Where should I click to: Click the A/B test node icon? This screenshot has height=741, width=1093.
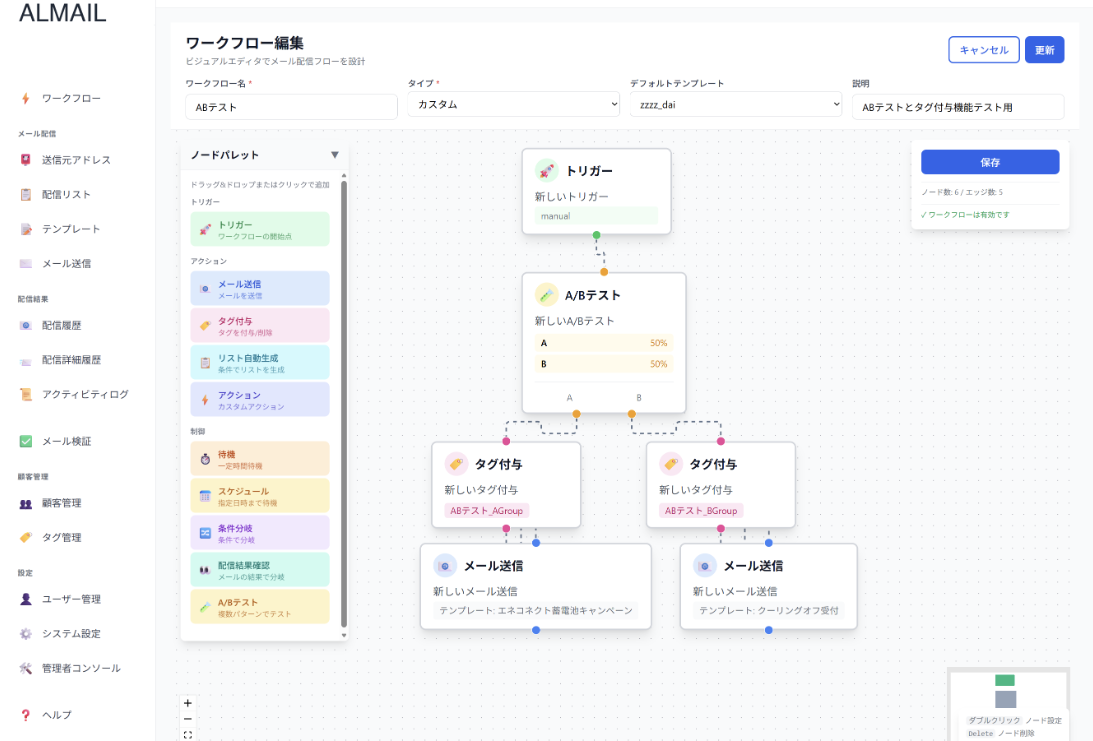(546, 295)
